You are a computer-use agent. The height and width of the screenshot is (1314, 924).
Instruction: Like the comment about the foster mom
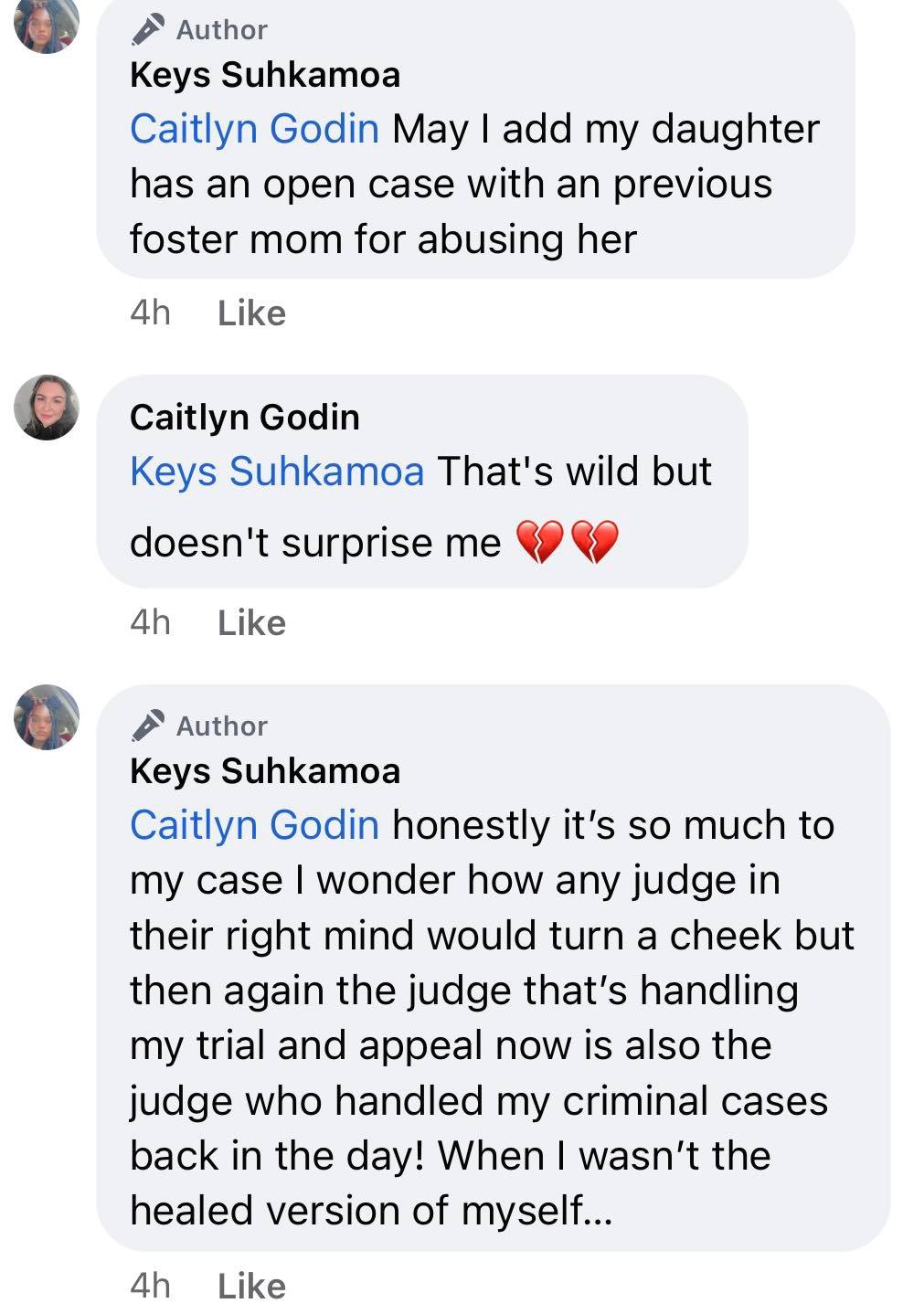251,313
